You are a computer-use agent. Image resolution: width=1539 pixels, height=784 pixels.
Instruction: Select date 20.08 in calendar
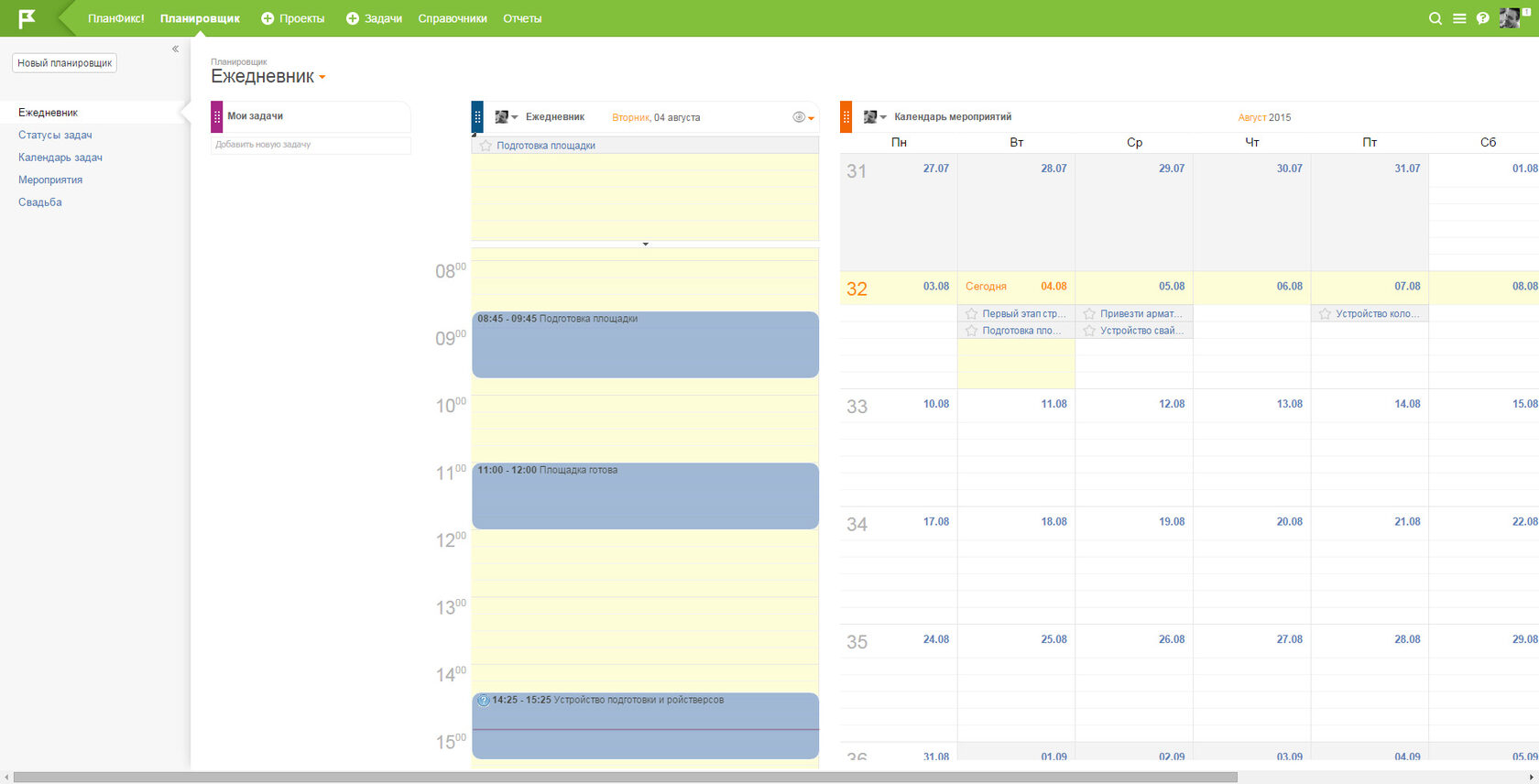click(1290, 522)
